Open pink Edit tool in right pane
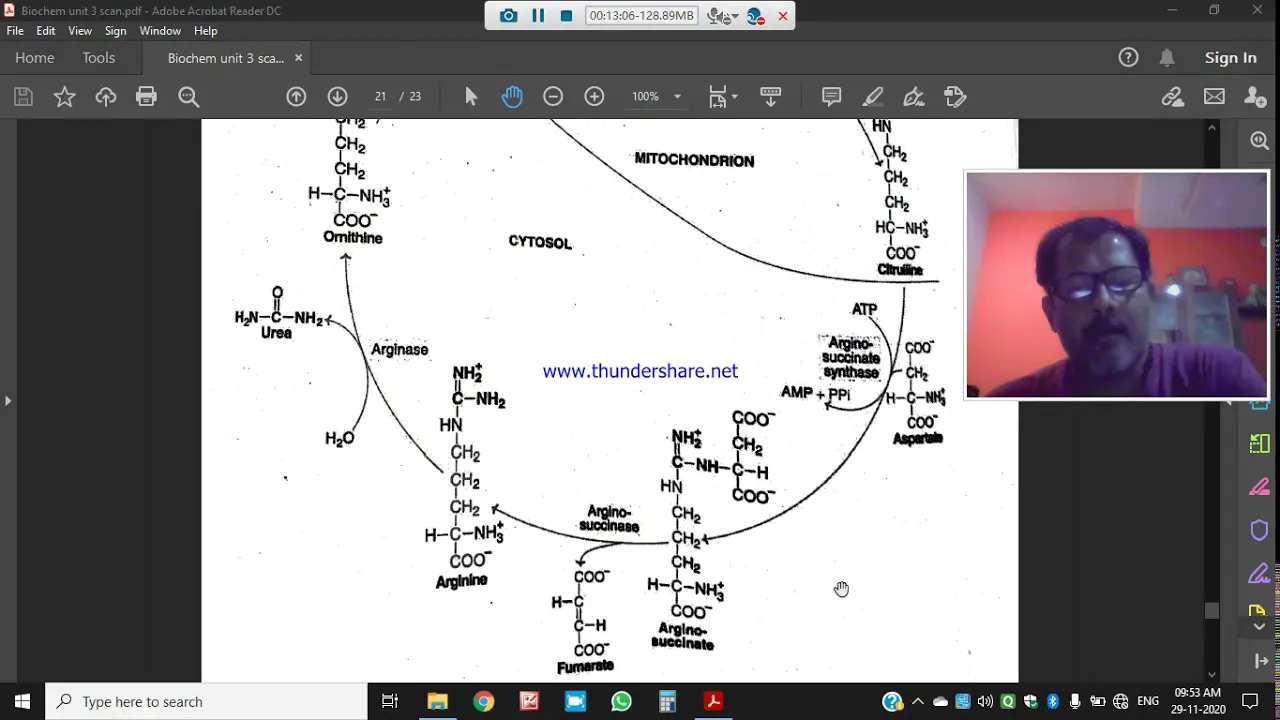This screenshot has height=720, width=1280. click(1260, 487)
